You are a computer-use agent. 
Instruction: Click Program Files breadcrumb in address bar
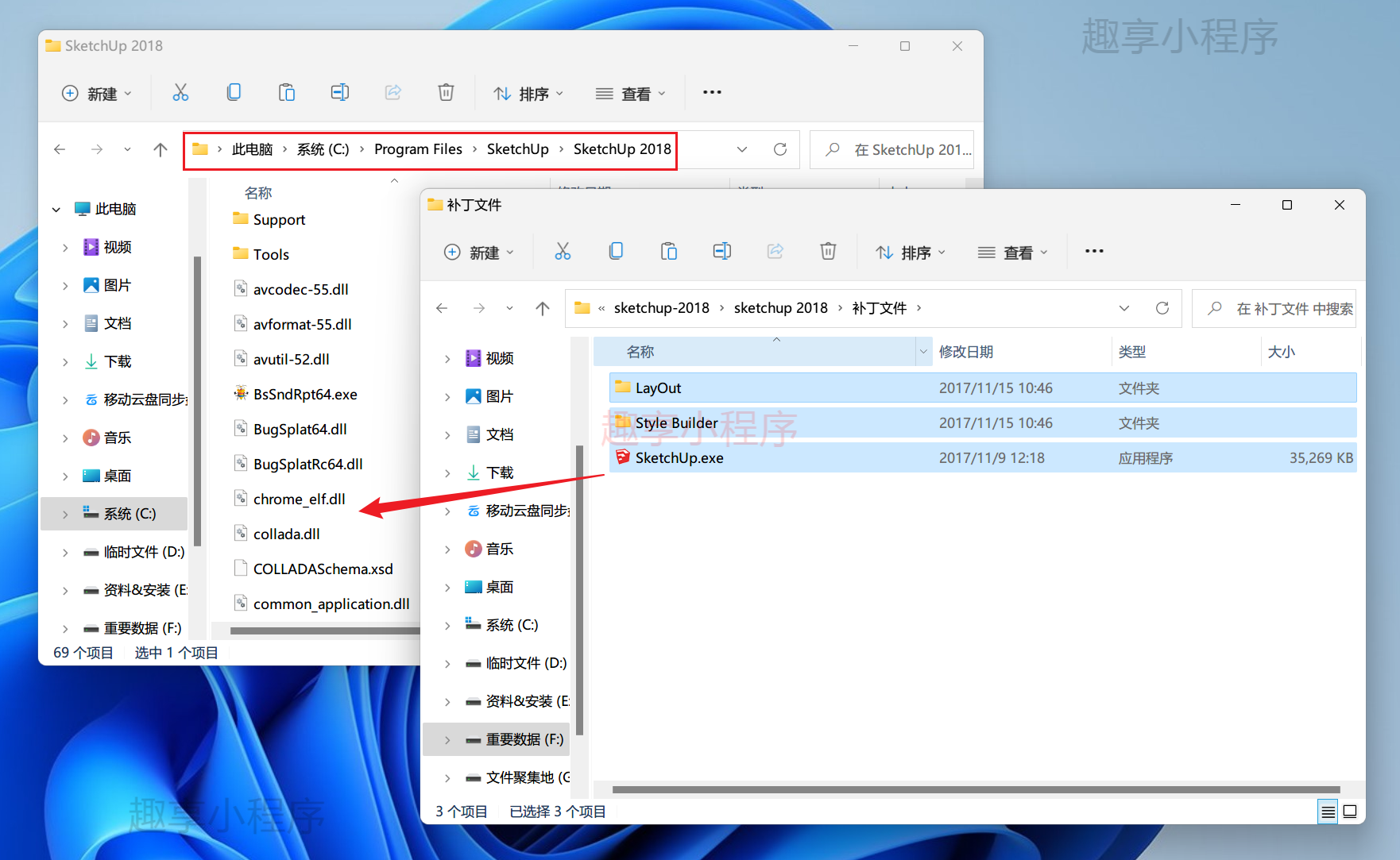tap(418, 149)
